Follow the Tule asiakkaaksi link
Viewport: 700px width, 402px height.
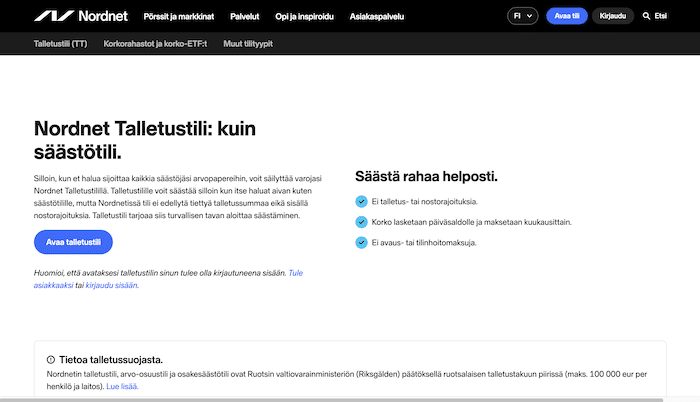(x=168, y=279)
